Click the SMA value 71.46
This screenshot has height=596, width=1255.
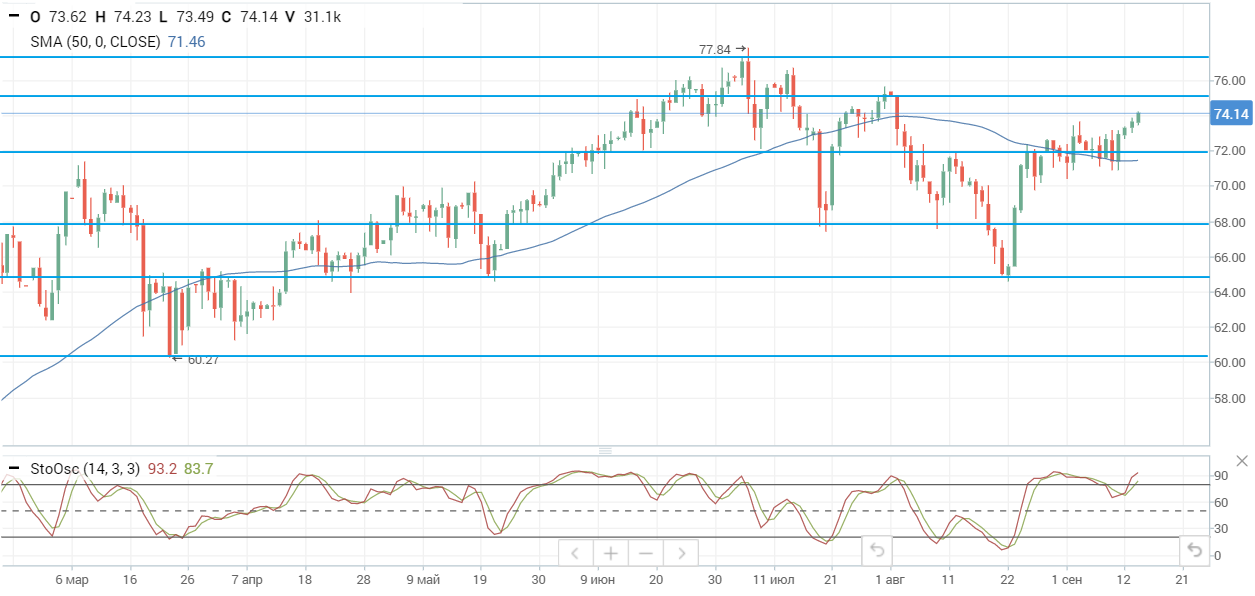tap(187, 42)
